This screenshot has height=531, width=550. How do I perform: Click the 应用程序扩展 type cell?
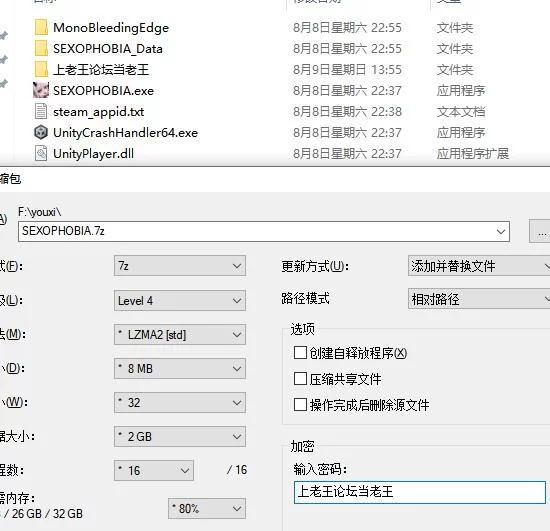pyautogui.click(x=472, y=154)
